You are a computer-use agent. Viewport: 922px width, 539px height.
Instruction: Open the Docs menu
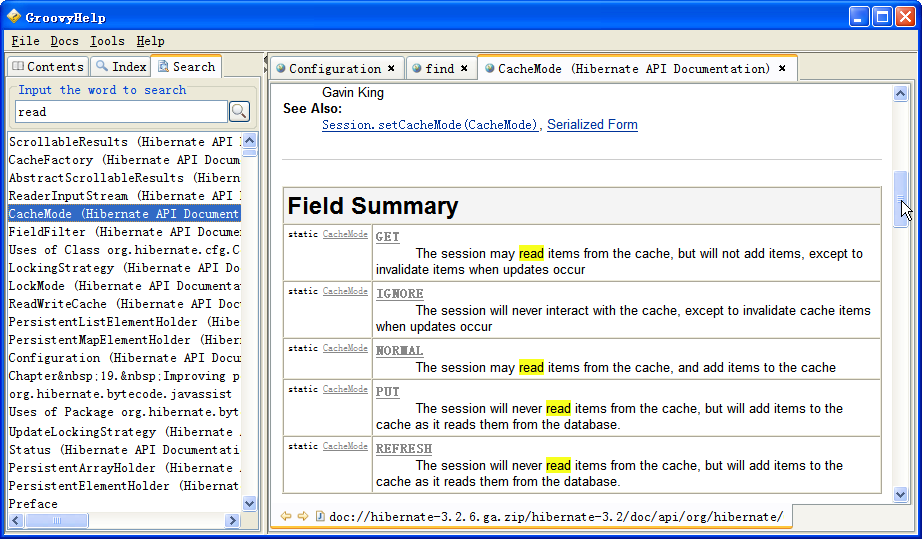[64, 41]
